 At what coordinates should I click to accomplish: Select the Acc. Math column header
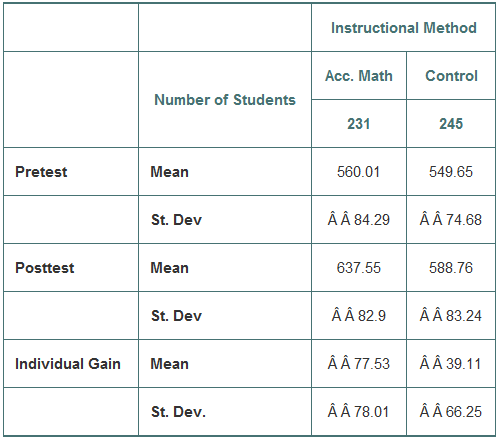pos(359,76)
